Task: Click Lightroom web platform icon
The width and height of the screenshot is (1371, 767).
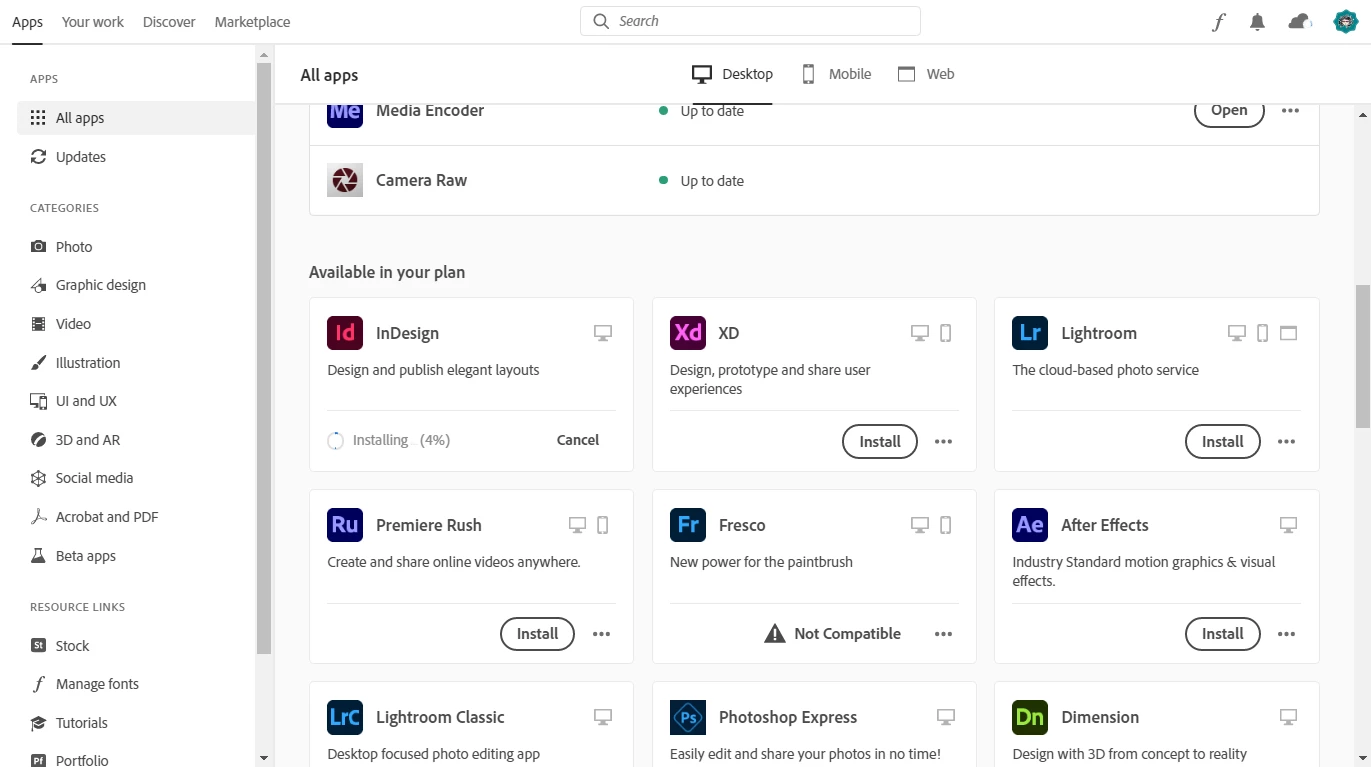Action: tap(1288, 333)
